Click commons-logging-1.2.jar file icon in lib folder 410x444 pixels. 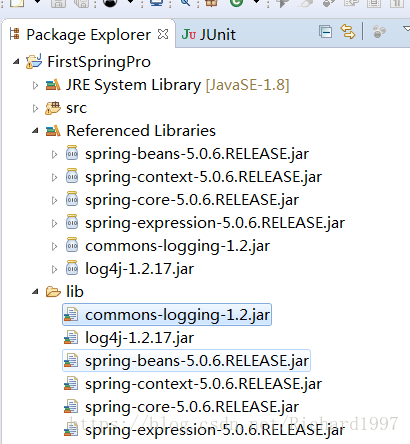tap(71, 315)
